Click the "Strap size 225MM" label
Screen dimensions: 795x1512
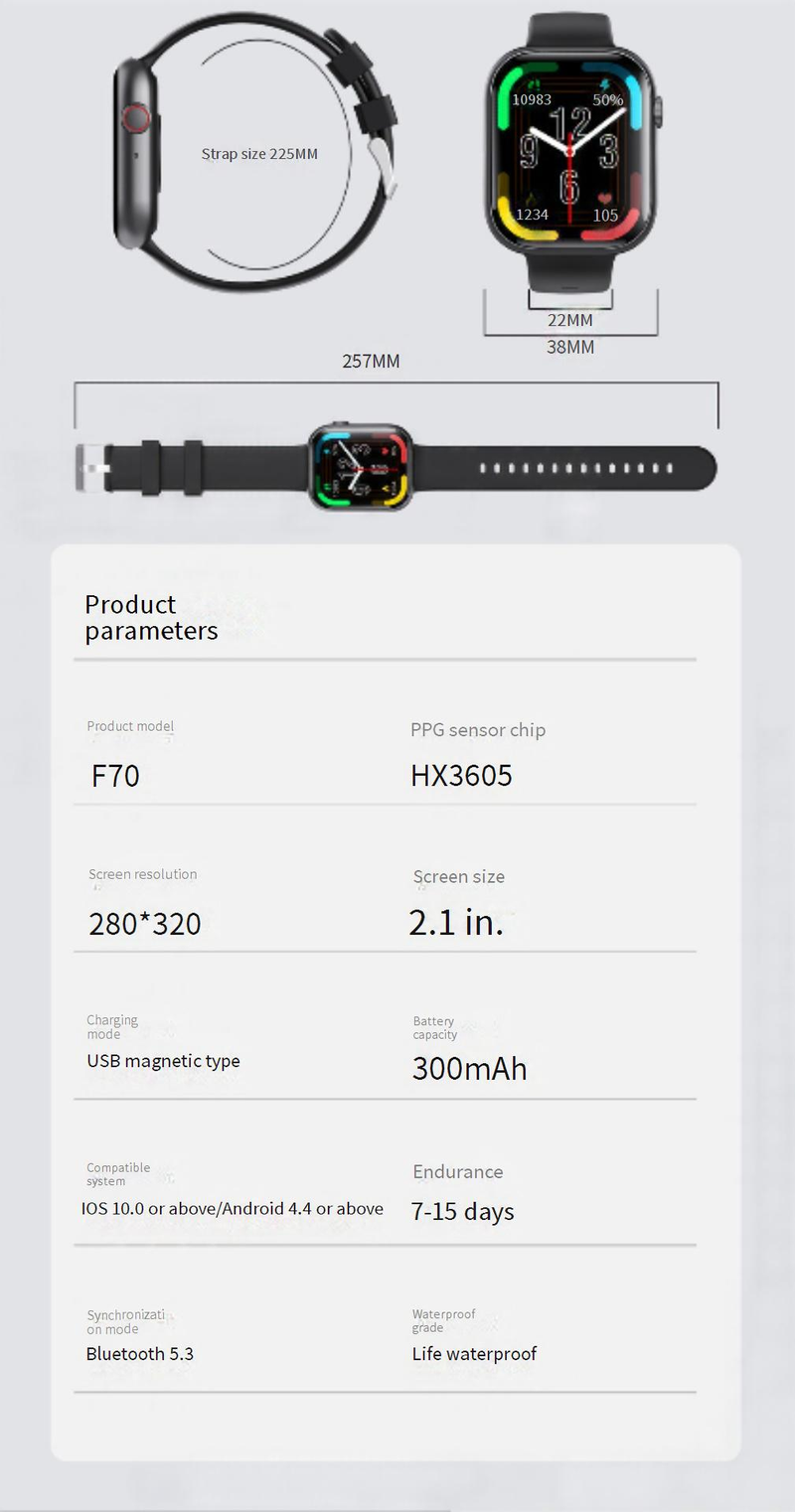pyautogui.click(x=259, y=154)
